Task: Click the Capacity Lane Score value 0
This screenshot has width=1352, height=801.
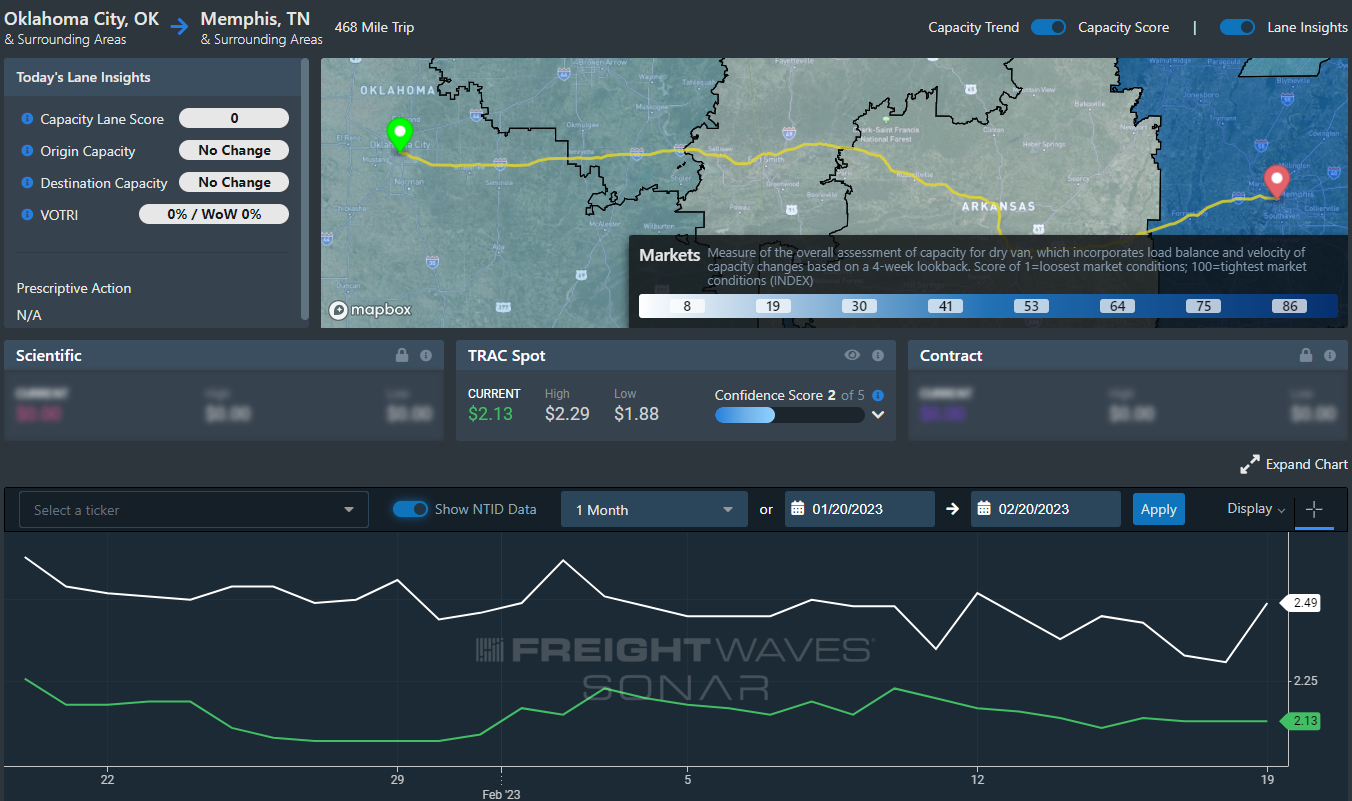Action: click(234, 118)
